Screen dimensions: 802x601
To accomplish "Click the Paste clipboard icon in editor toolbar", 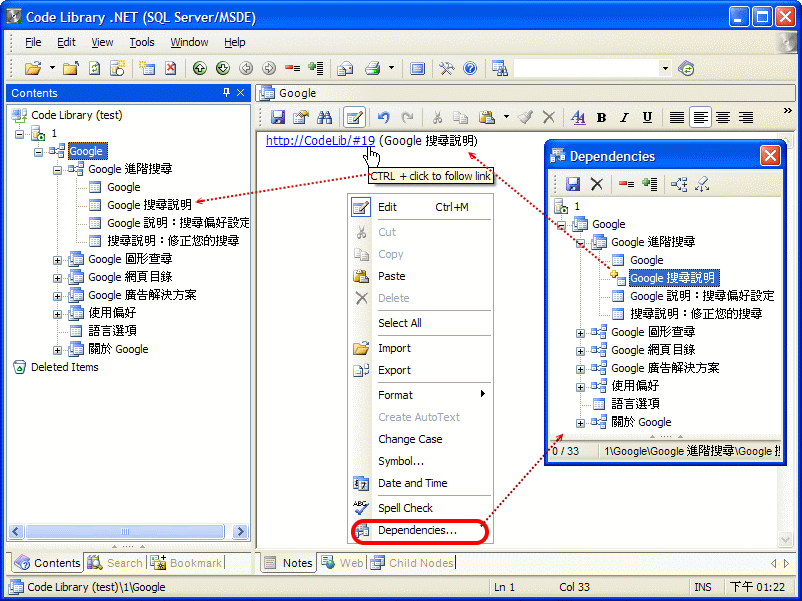I will [x=486, y=118].
